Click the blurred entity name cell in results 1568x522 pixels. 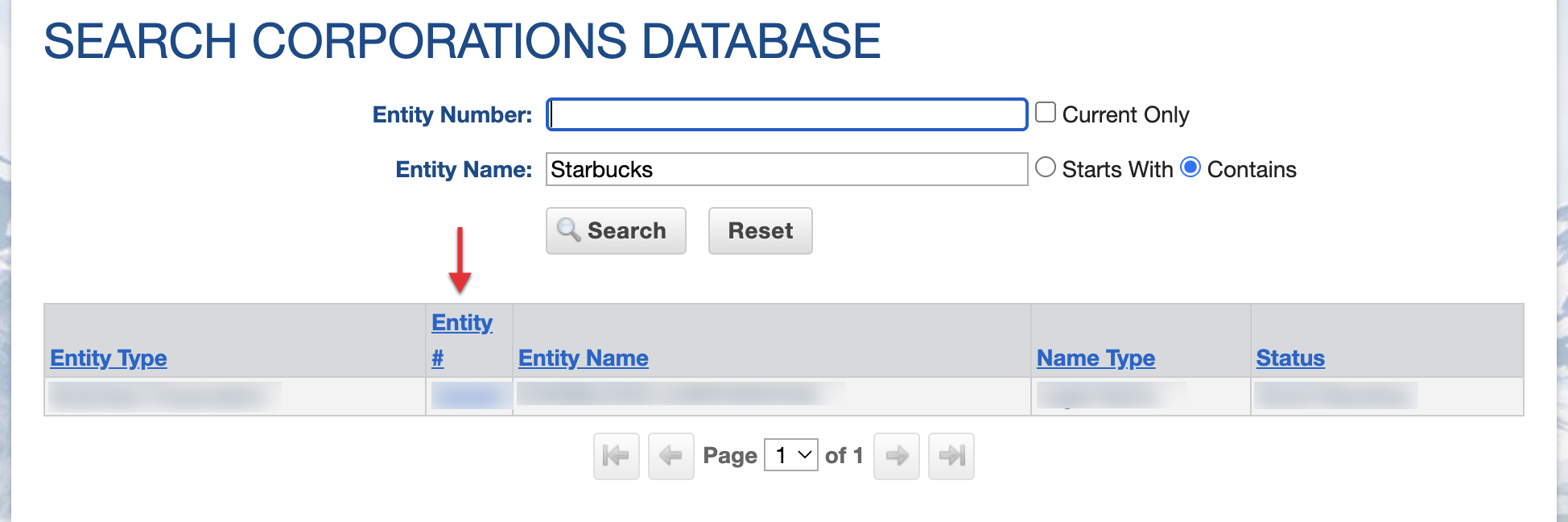point(680,394)
